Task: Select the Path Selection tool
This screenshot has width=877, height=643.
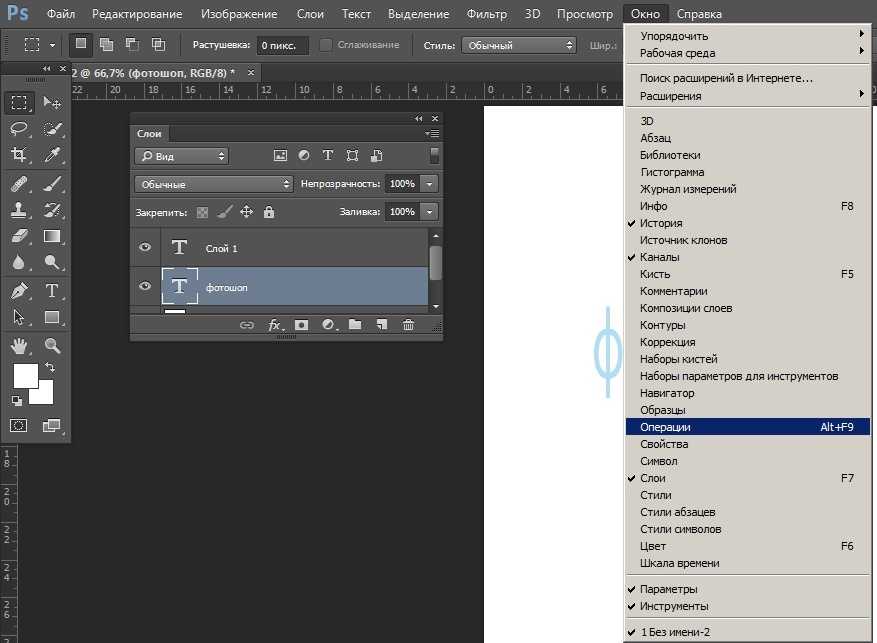Action: click(x=19, y=317)
